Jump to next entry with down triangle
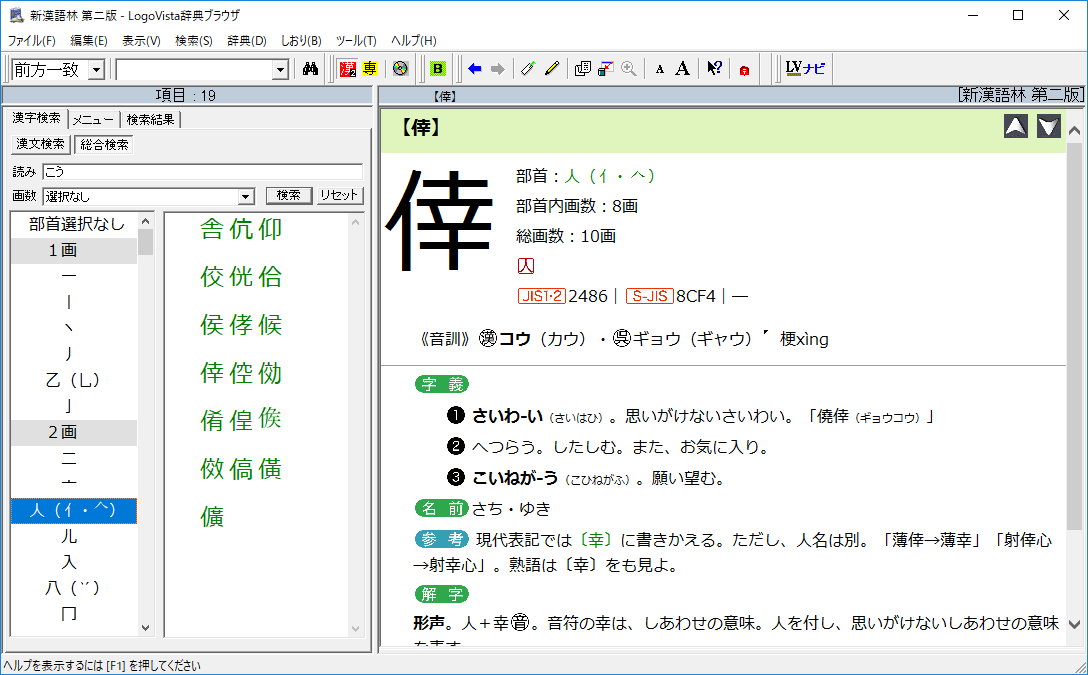 [x=1048, y=127]
